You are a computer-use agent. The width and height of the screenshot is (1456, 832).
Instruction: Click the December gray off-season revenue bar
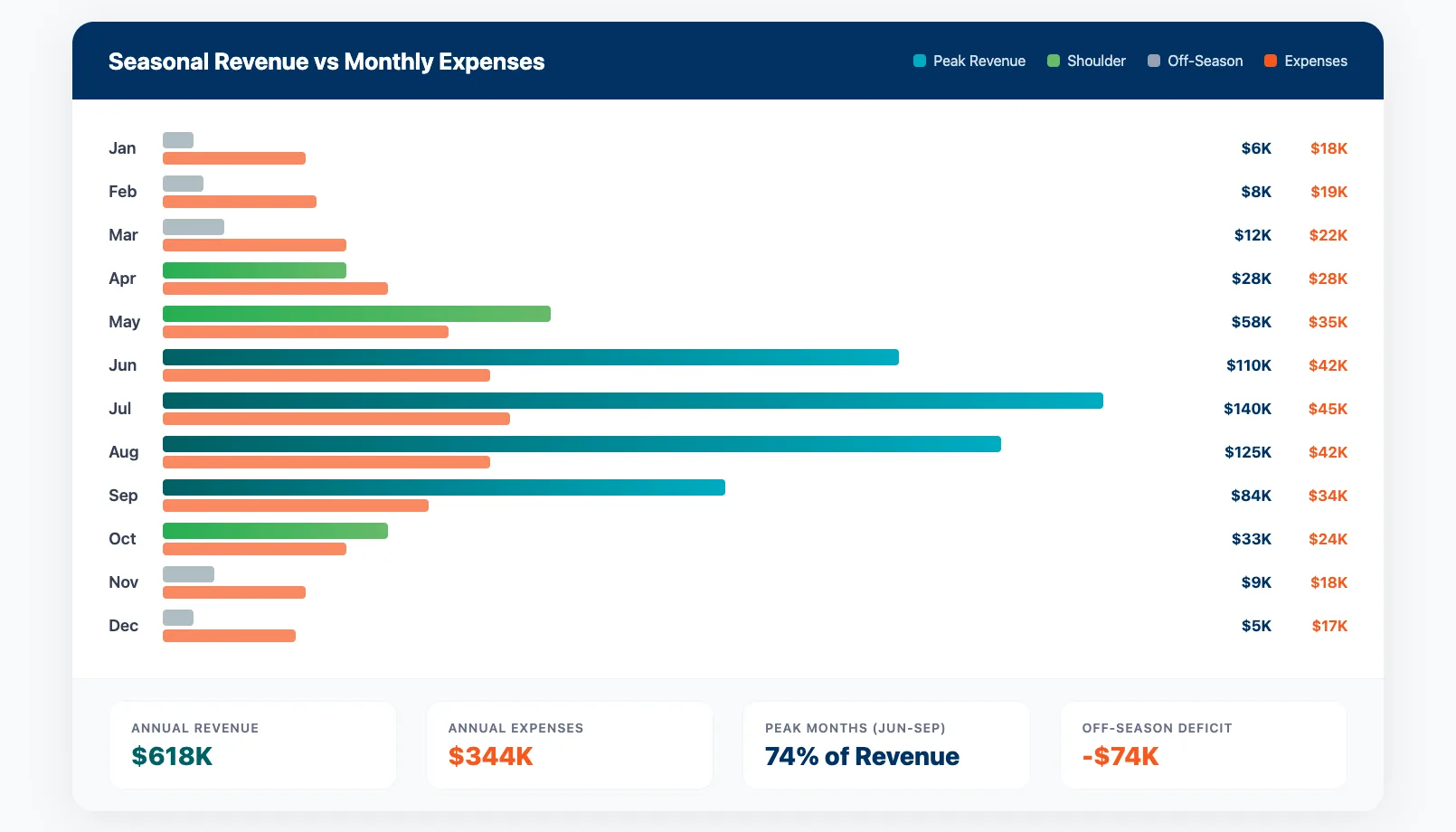pyautogui.click(x=178, y=618)
